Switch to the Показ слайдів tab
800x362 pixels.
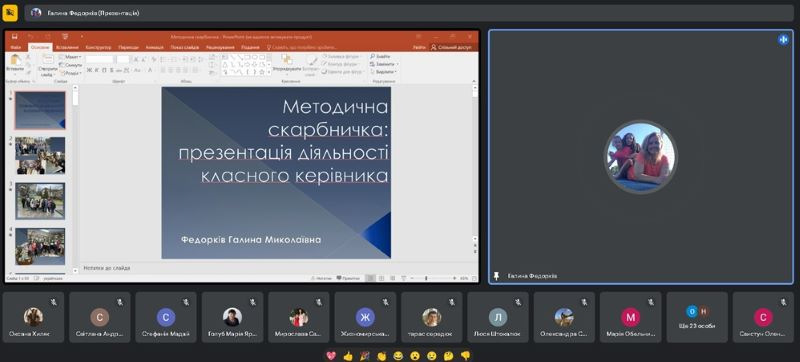(184, 47)
